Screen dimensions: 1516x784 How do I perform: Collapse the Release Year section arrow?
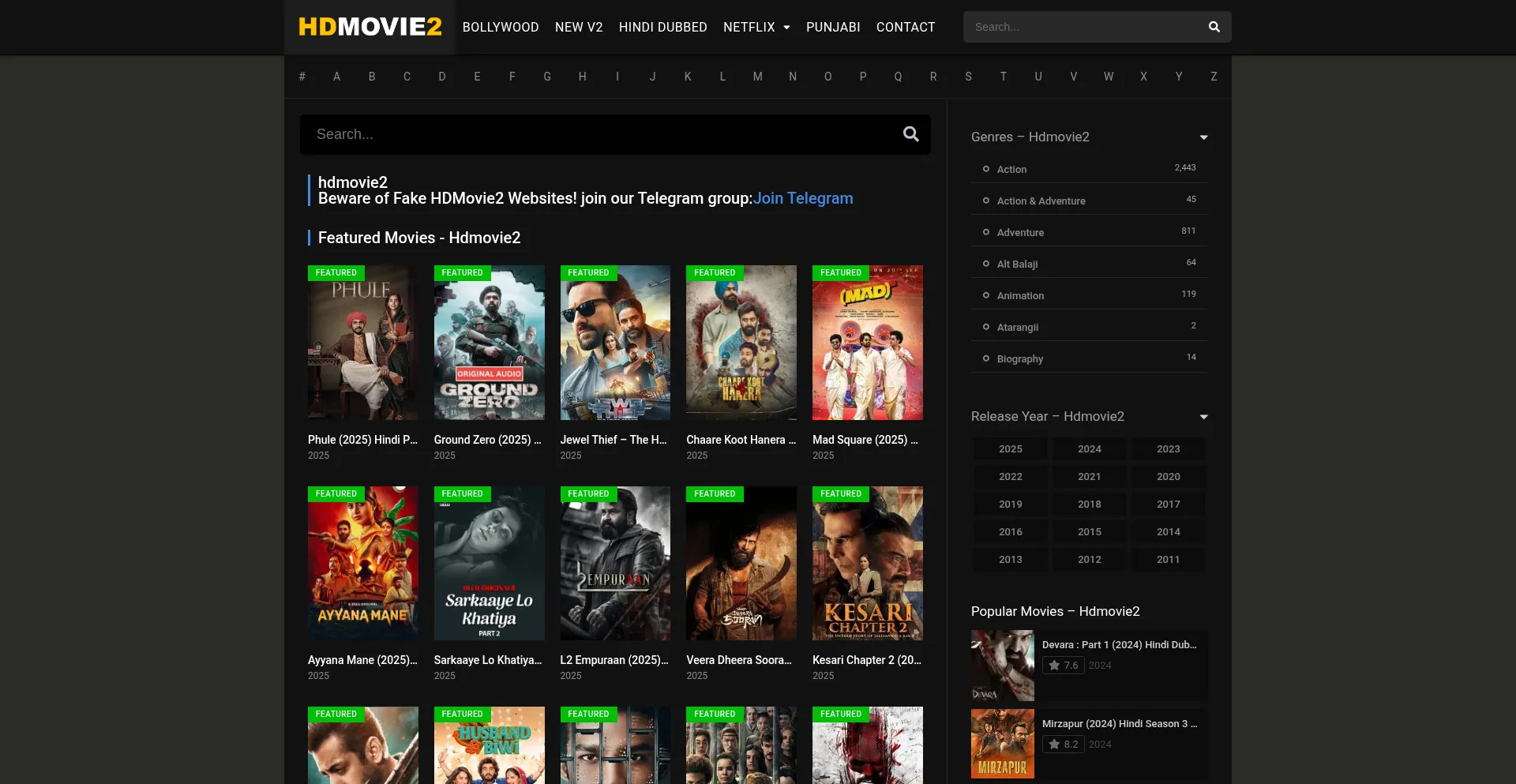point(1203,417)
